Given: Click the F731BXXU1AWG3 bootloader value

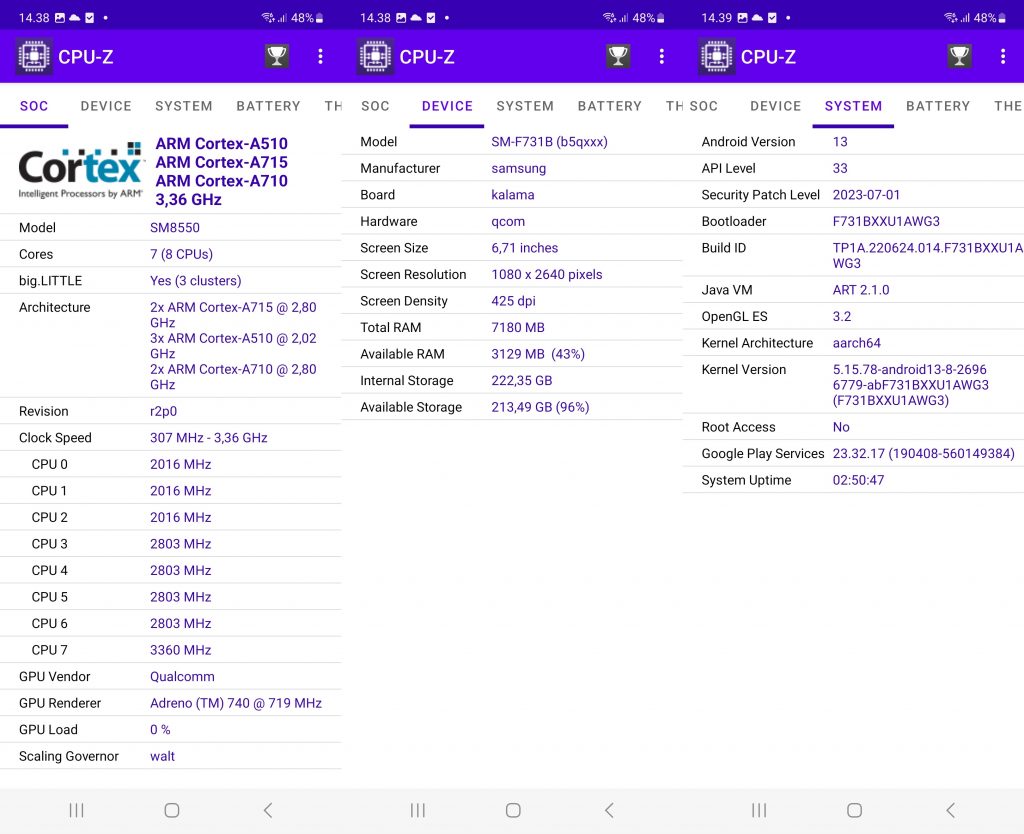Looking at the screenshot, I should [x=886, y=221].
